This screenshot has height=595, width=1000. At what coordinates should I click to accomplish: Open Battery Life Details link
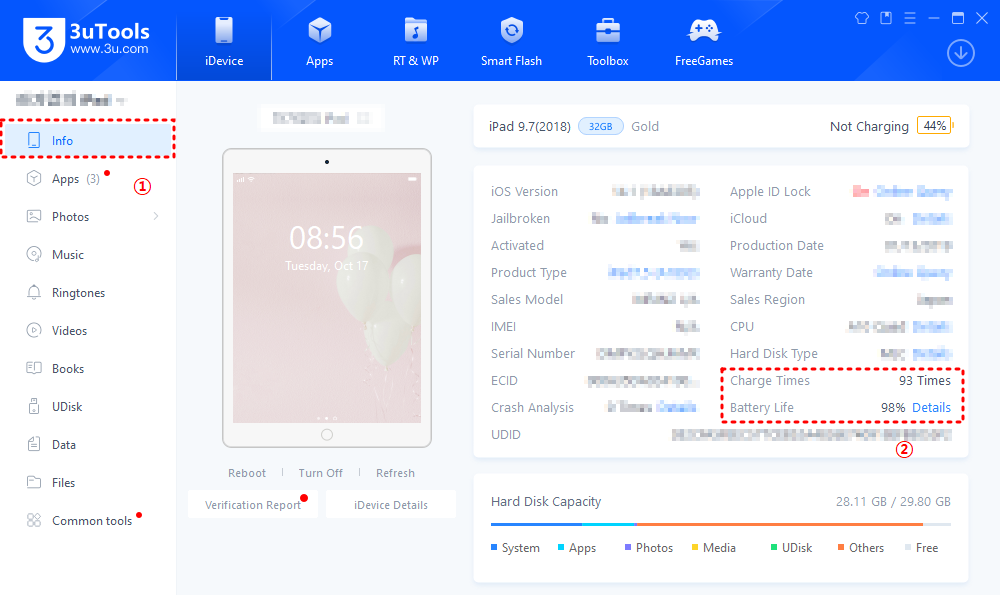(x=931, y=408)
